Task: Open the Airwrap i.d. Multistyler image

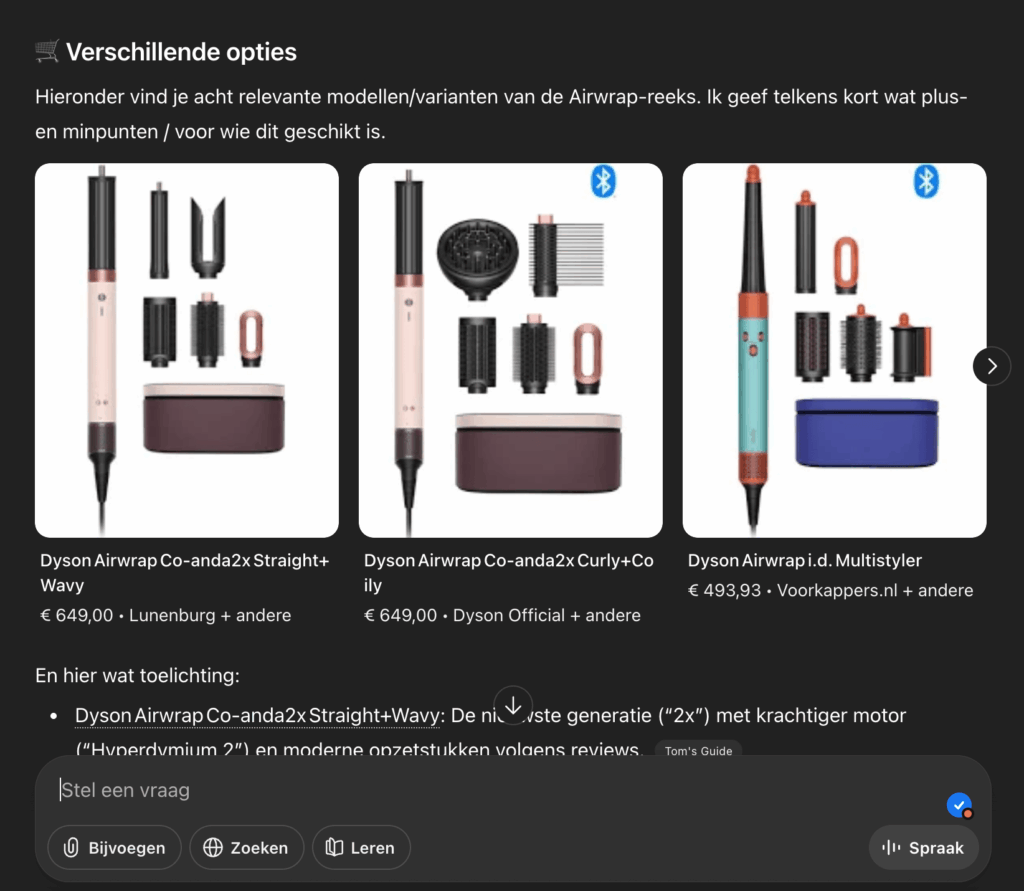Action: (x=835, y=350)
